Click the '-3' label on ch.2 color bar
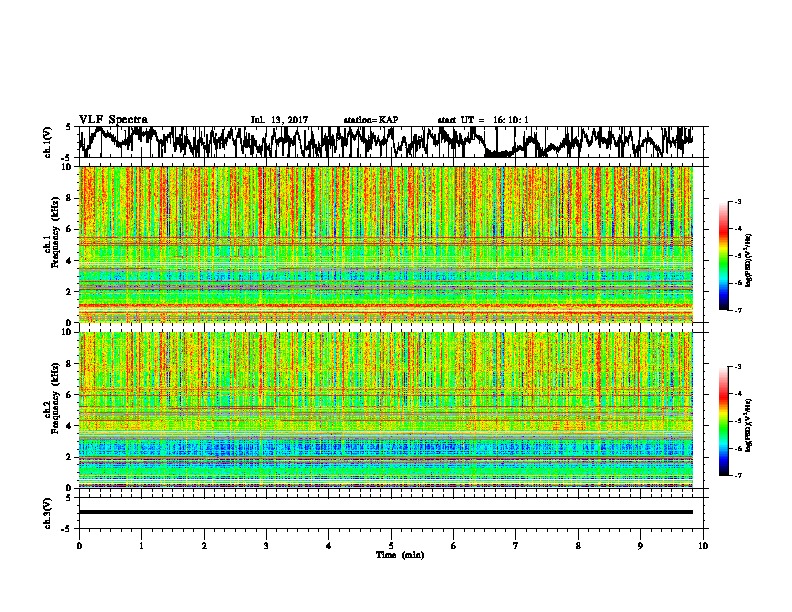The height and width of the screenshot is (612, 792). coord(738,367)
